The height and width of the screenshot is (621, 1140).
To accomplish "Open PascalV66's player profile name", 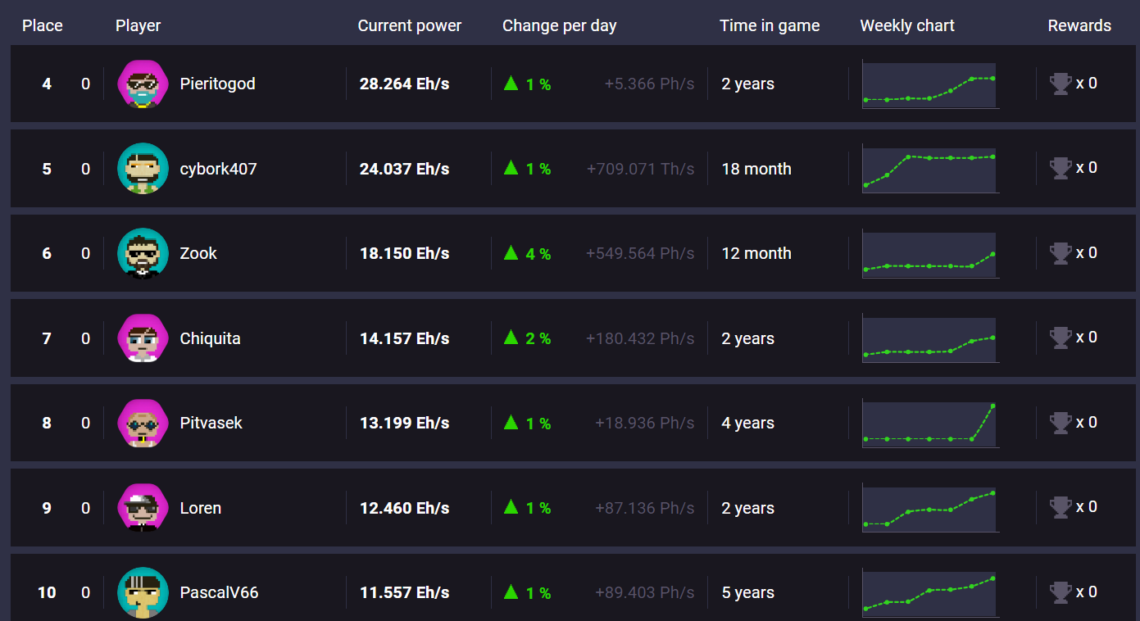I will coord(219,593).
